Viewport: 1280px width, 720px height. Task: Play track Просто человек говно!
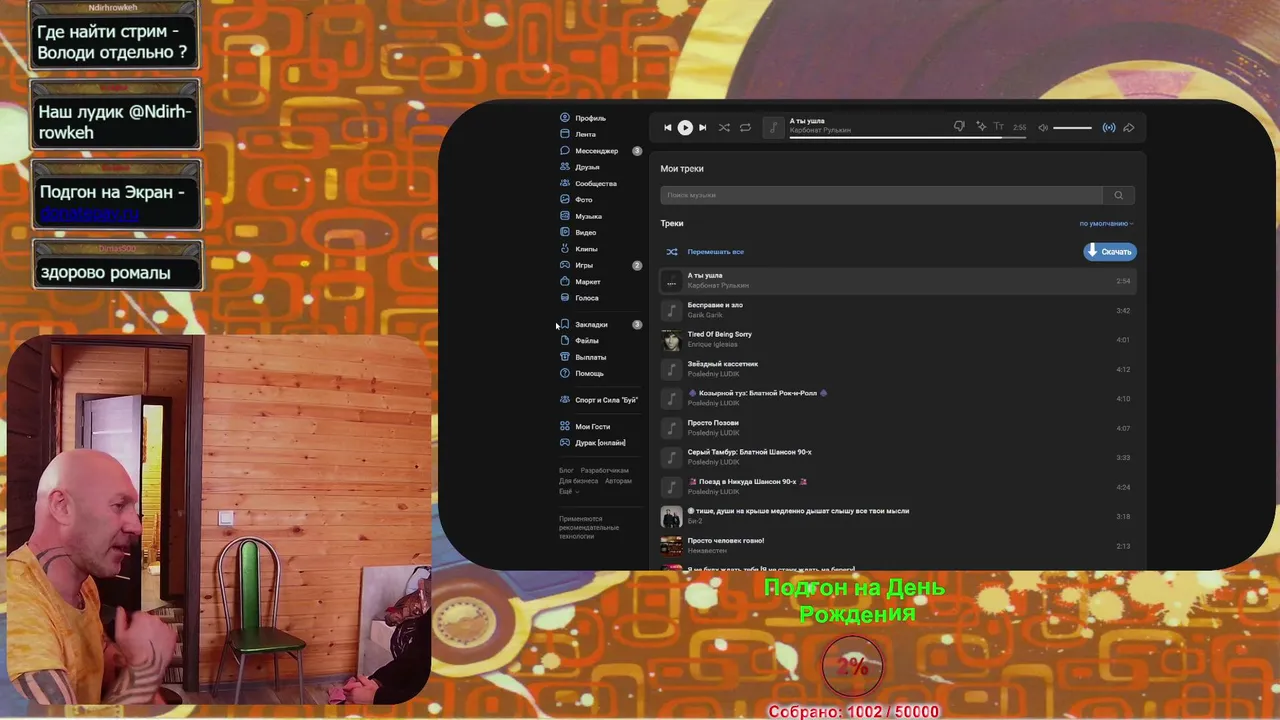pos(898,546)
